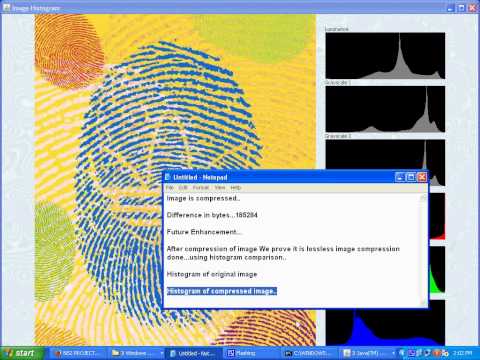This screenshot has height=360, width=480.
Task: Close the Untitled - Notepad window
Action: pyautogui.click(x=422, y=177)
